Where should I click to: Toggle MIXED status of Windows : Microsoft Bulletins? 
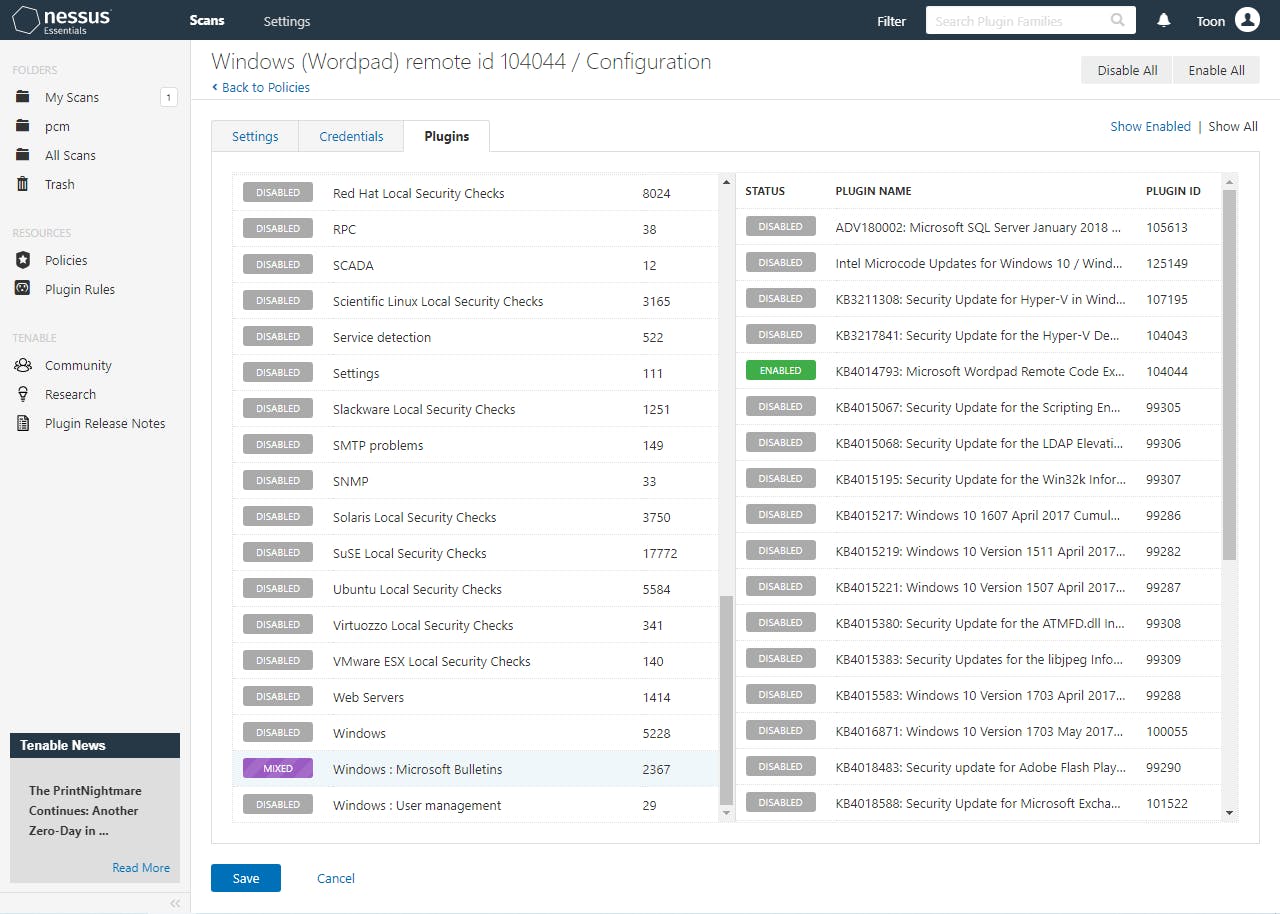tap(278, 769)
